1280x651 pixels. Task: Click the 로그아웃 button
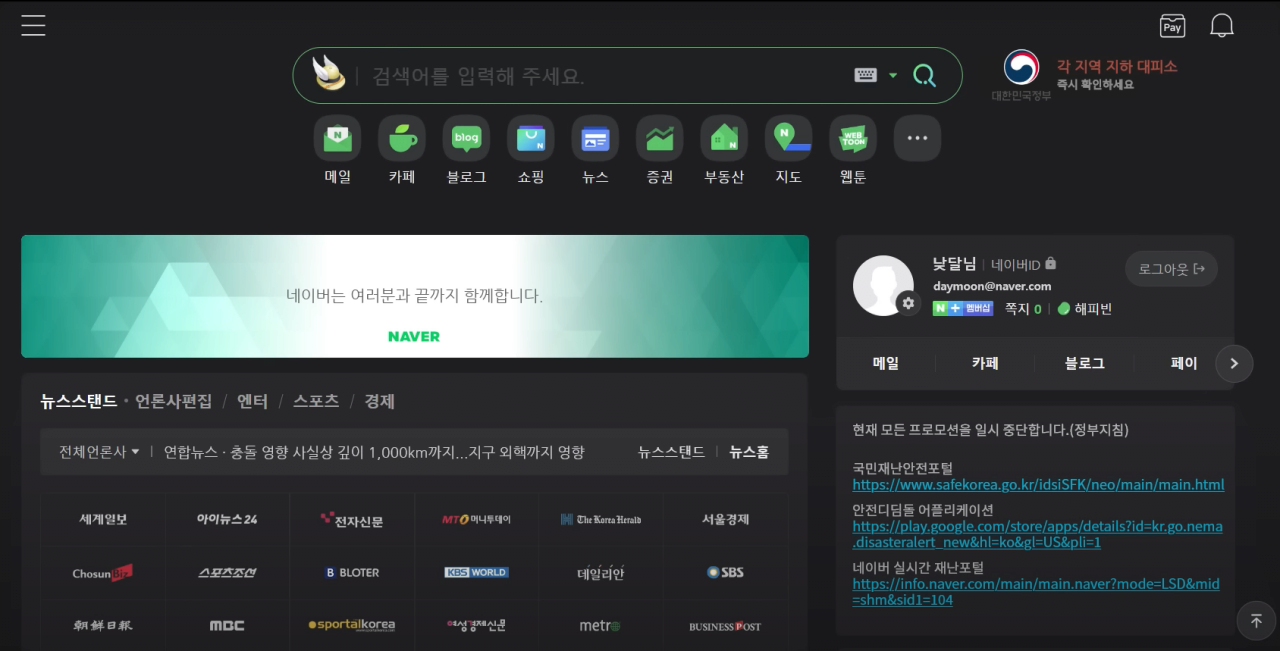click(x=1171, y=269)
